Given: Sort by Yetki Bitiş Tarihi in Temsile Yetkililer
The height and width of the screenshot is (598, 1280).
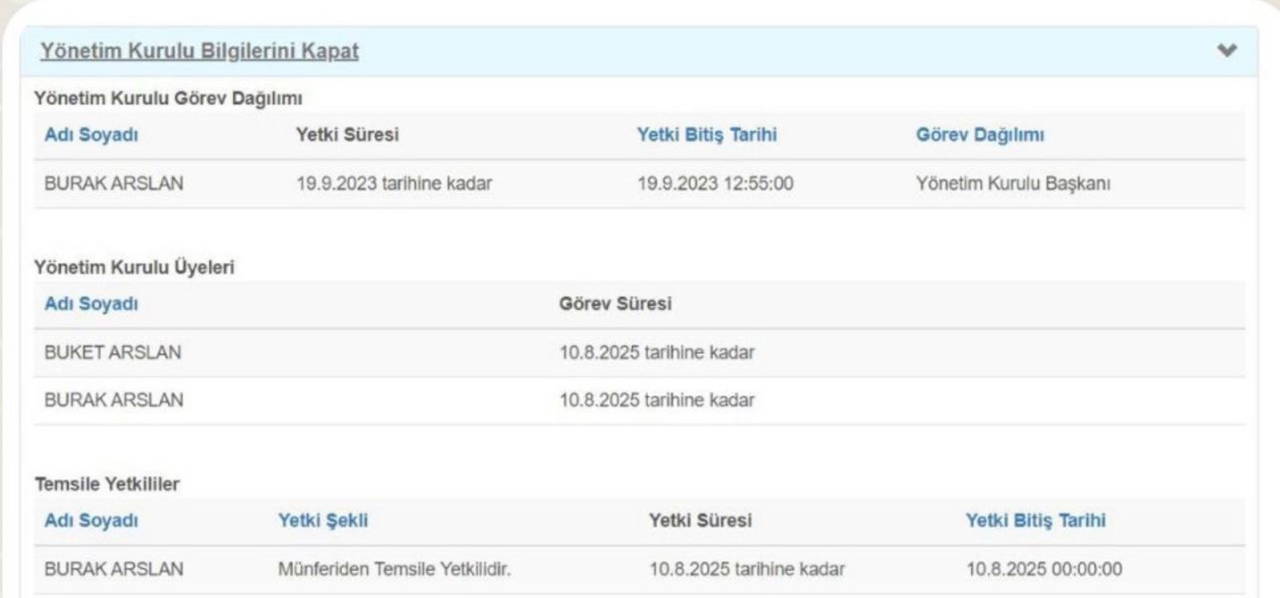Looking at the screenshot, I should coord(1035,521).
